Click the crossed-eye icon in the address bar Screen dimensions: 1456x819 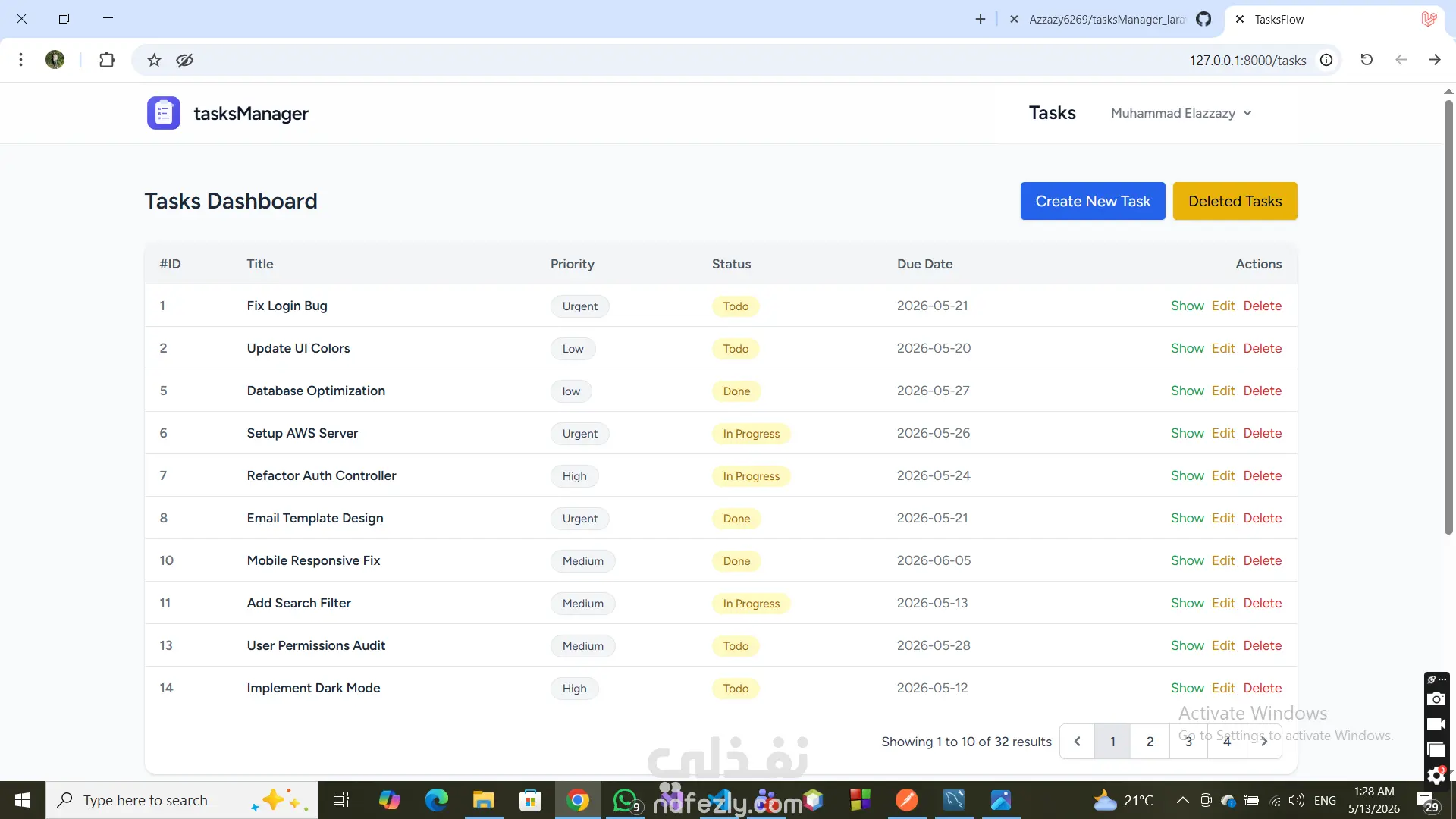pyautogui.click(x=185, y=60)
